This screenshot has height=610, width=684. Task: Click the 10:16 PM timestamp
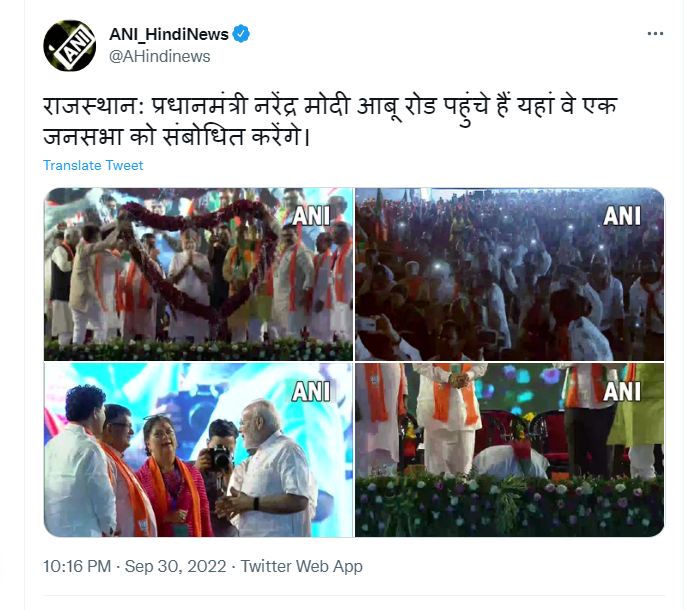[x=77, y=566]
